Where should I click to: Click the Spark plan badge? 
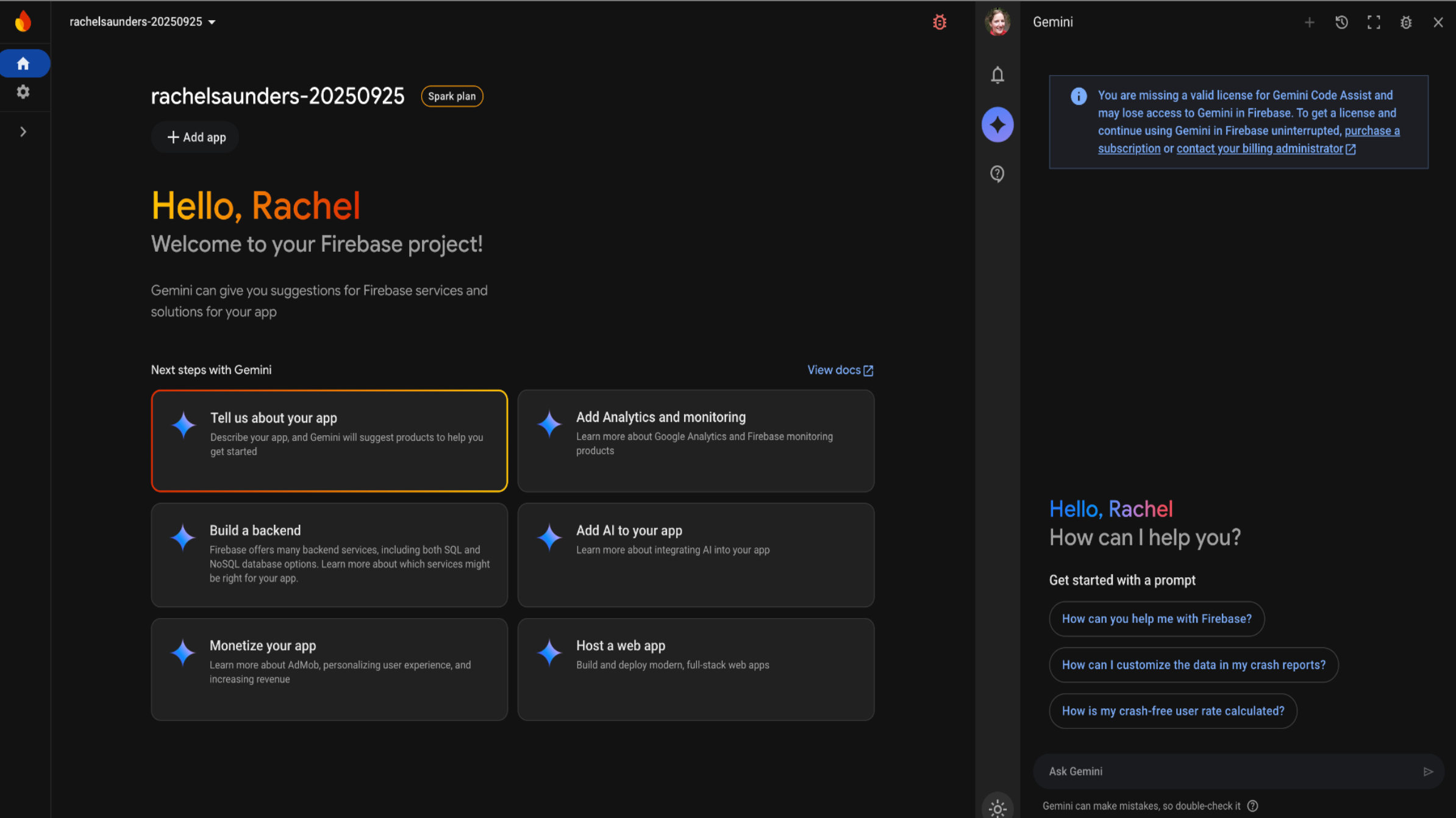(452, 96)
